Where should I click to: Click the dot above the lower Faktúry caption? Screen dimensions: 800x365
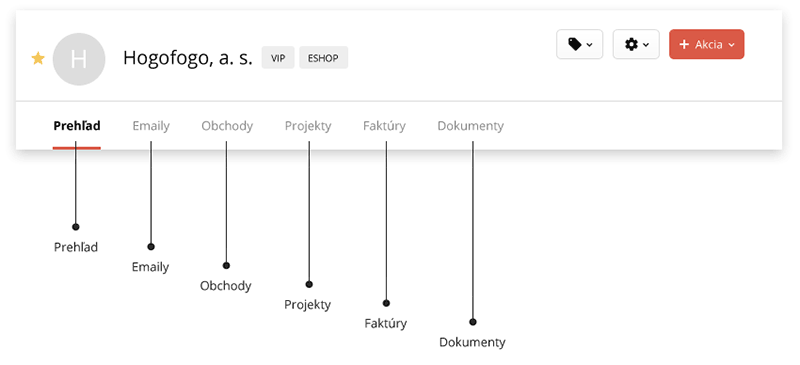pyautogui.click(x=386, y=303)
